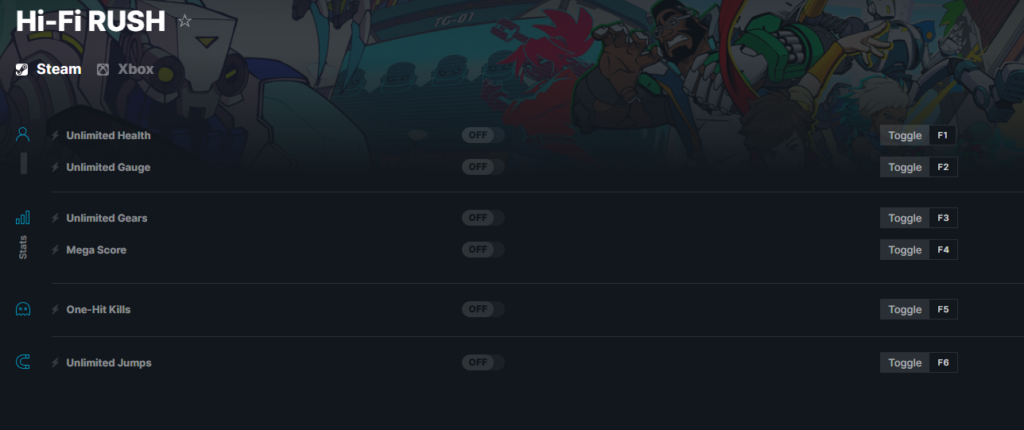Turn on the Unlimited Gauge switch
Image resolution: width=1024 pixels, height=430 pixels.
tap(483, 167)
